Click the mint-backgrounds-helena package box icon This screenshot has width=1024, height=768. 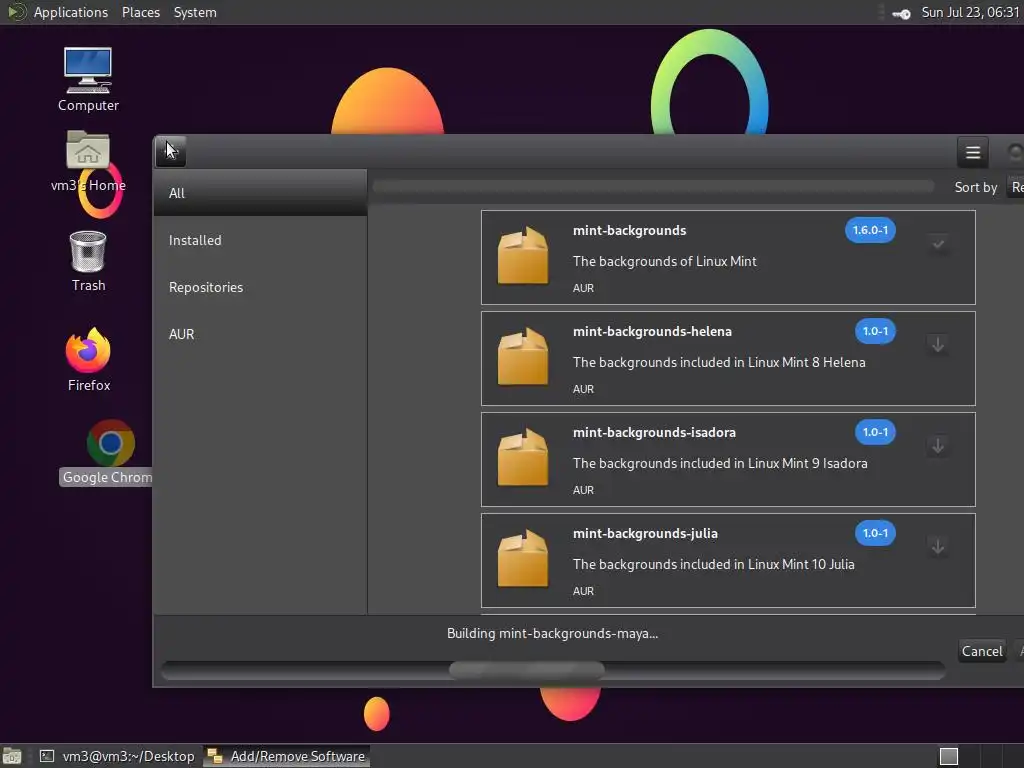pyautogui.click(x=522, y=357)
